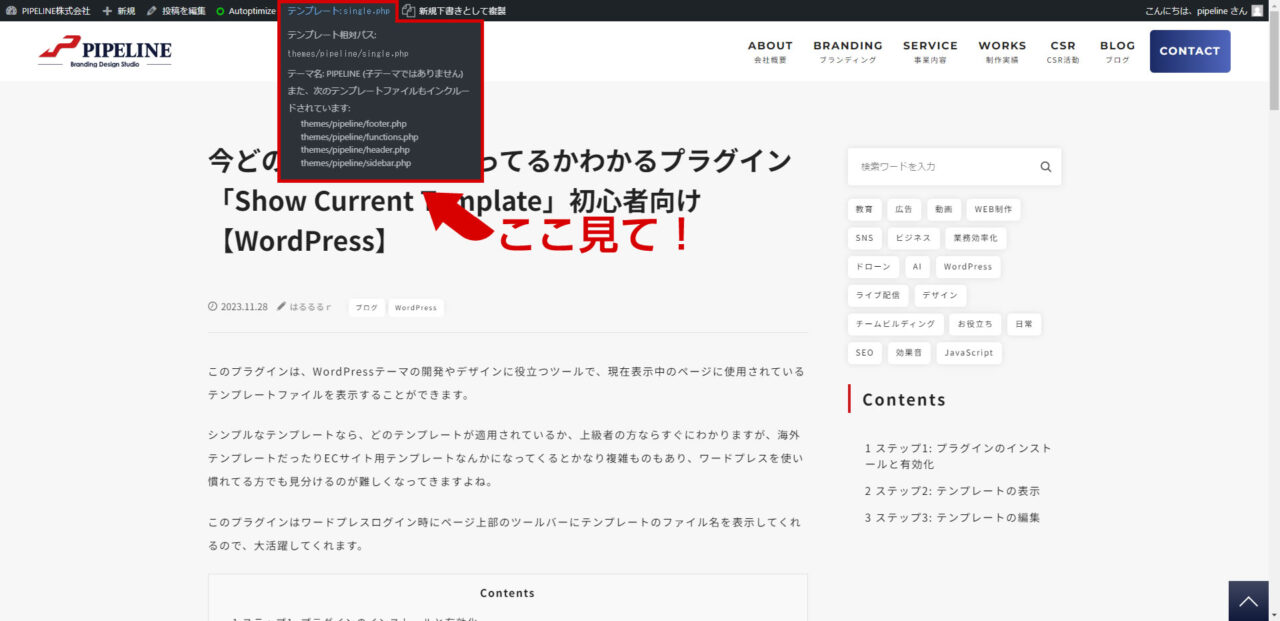Click the clock icon beside the date

pyautogui.click(x=213, y=307)
